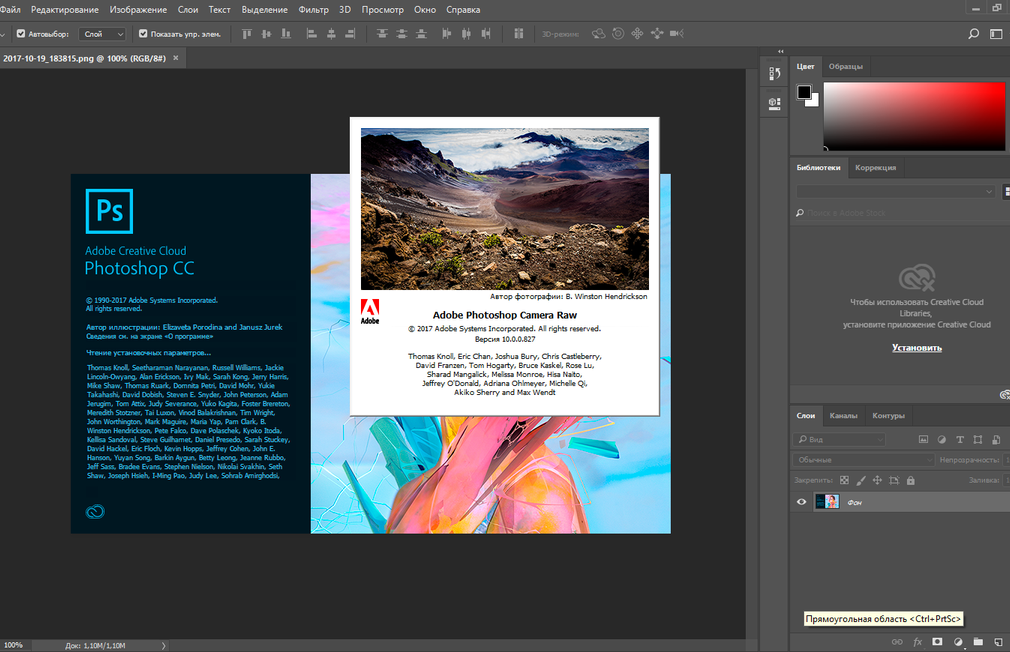This screenshot has height=652, width=1010.
Task: Toggle Показать упр. элем. checkbox
Action: pyautogui.click(x=143, y=34)
